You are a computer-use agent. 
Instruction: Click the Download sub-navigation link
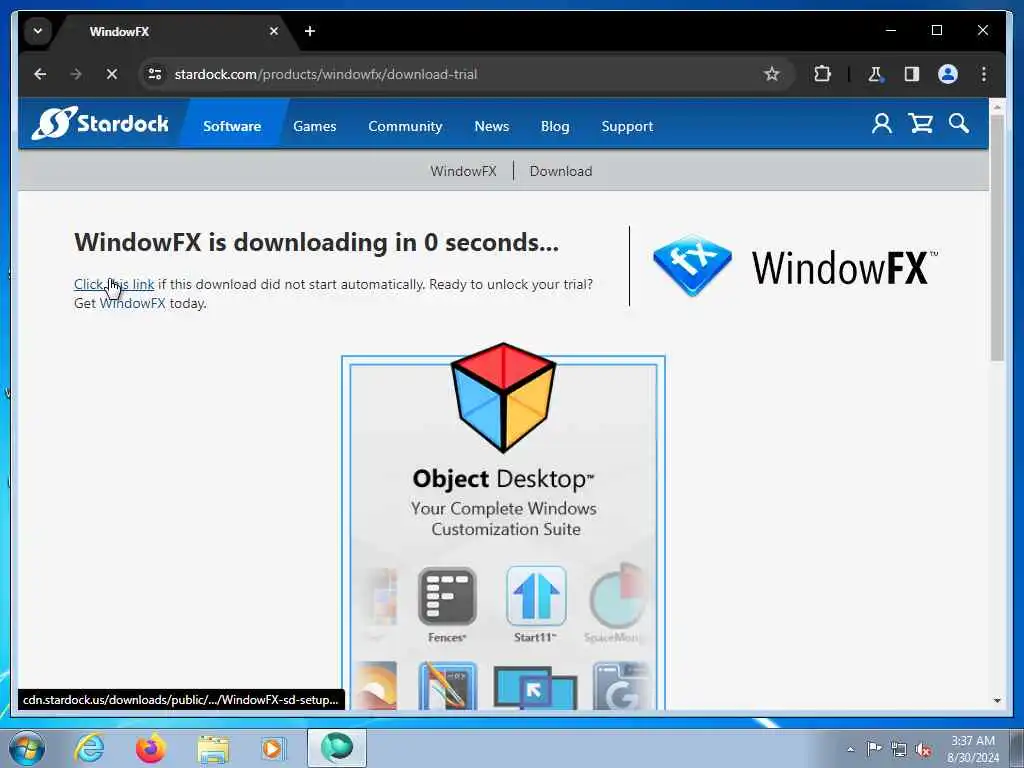[x=561, y=171]
